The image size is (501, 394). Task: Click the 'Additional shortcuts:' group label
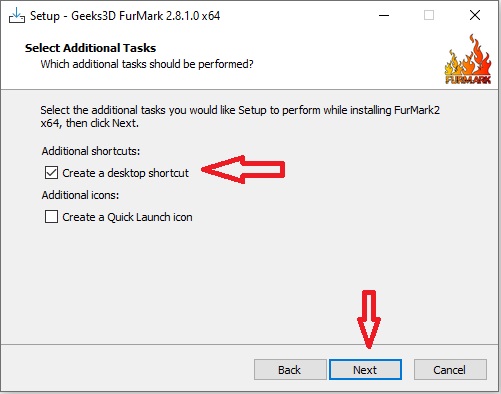click(x=91, y=151)
